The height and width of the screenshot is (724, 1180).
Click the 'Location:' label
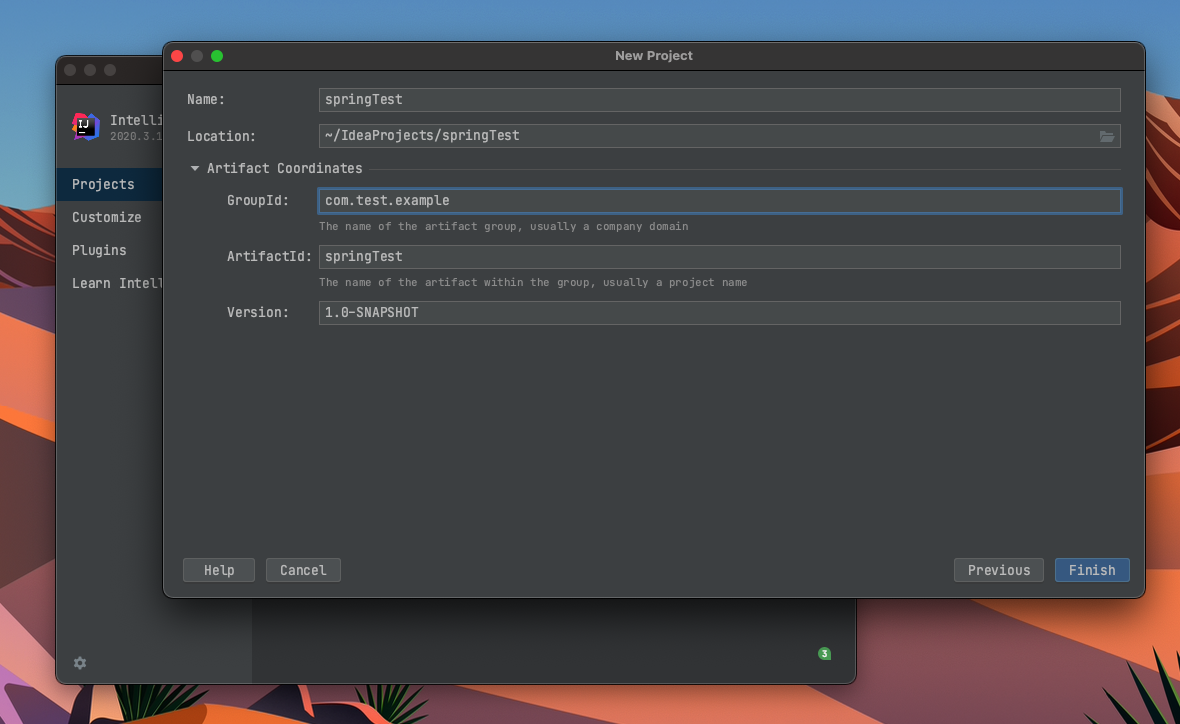coord(221,136)
